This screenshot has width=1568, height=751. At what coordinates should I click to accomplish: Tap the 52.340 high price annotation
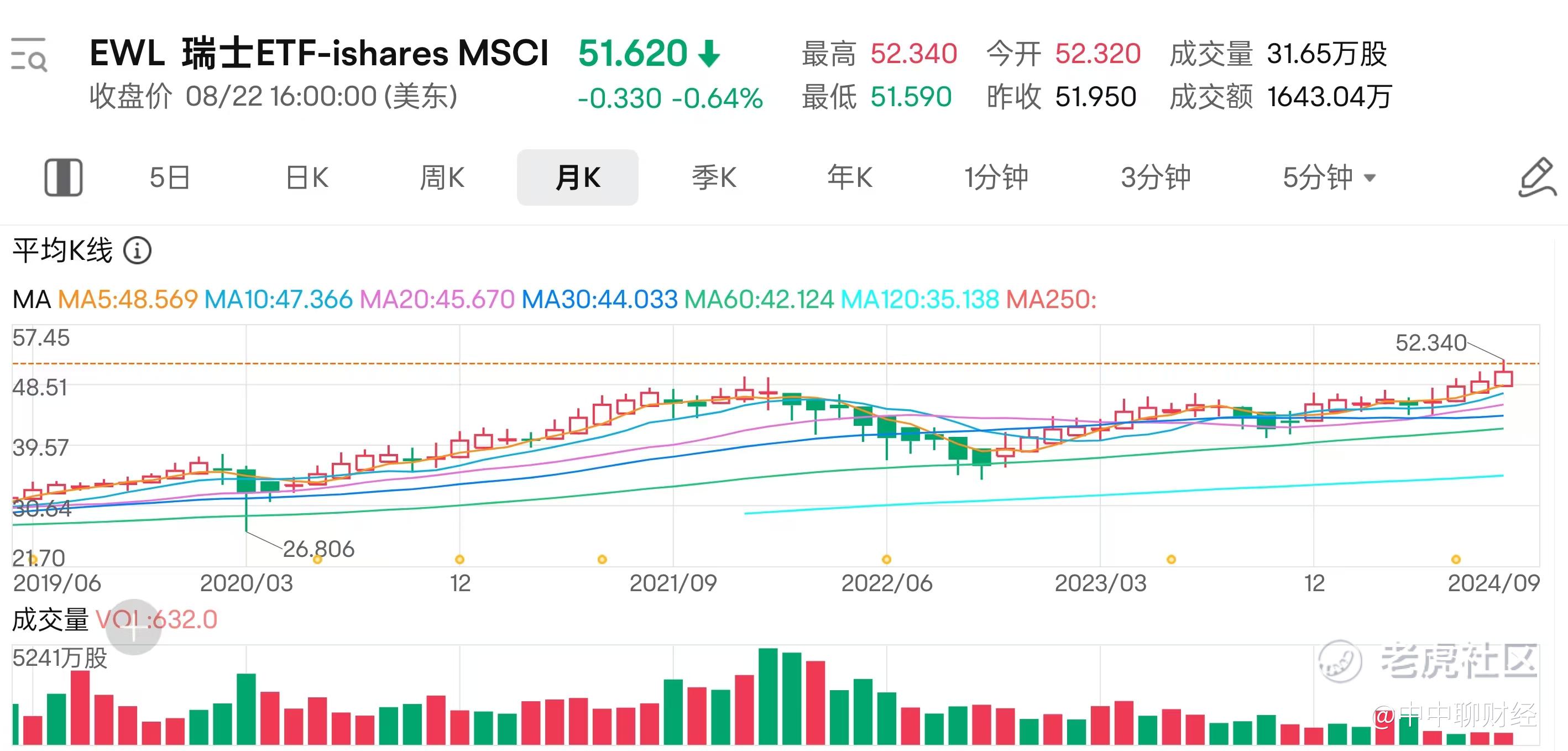click(x=1430, y=343)
